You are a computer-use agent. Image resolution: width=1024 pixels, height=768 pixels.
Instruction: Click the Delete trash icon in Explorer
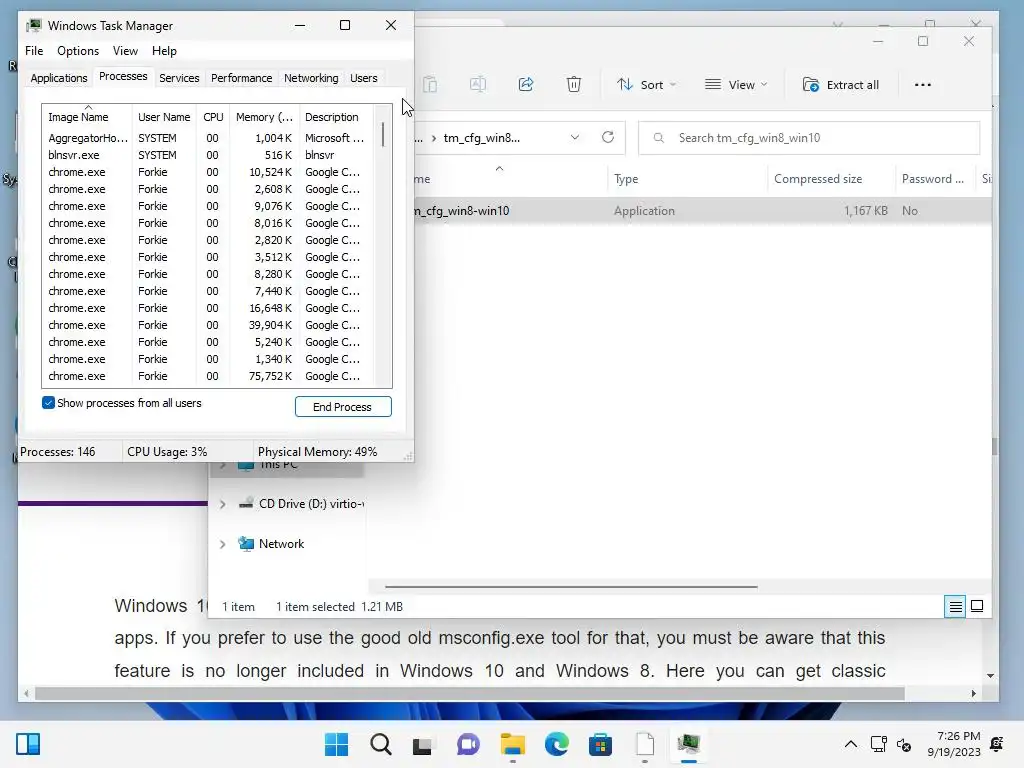click(573, 84)
